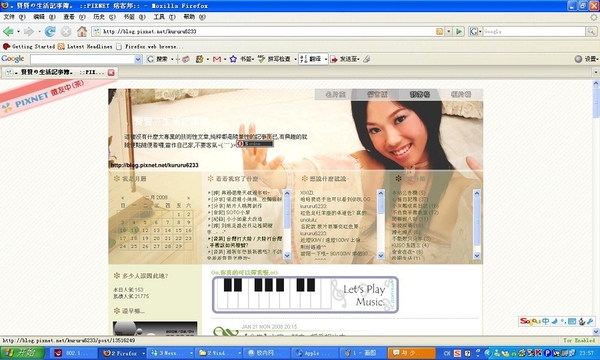This screenshot has width=600, height=360.
Task: Open the address bar URL history dropdown
Action: click(x=449, y=31)
